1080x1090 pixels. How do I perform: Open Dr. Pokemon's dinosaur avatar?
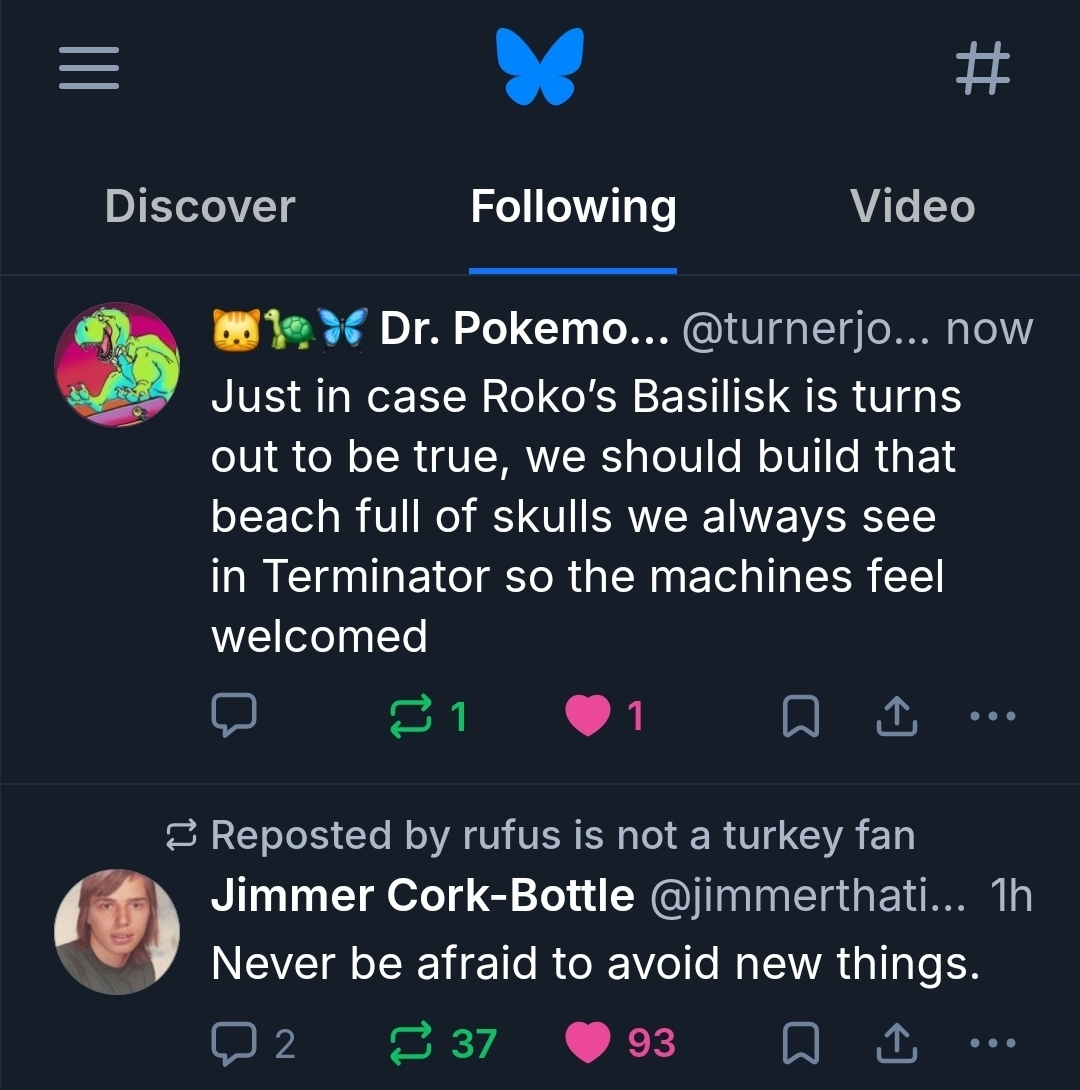[x=117, y=365]
